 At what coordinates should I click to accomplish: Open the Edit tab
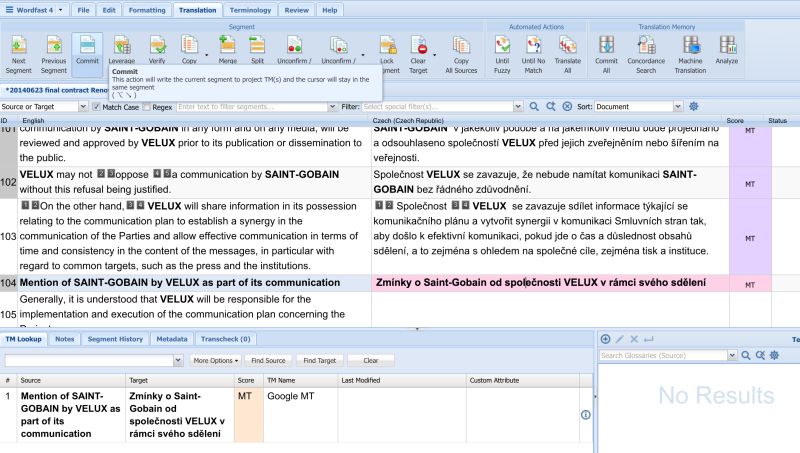(x=109, y=10)
